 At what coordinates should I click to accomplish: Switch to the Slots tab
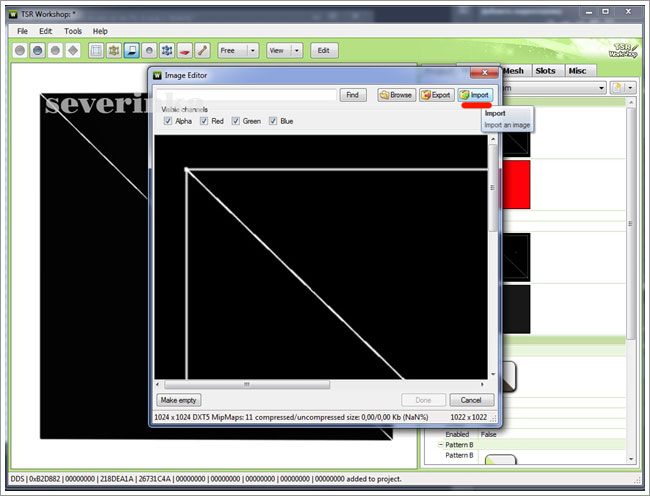(x=545, y=71)
